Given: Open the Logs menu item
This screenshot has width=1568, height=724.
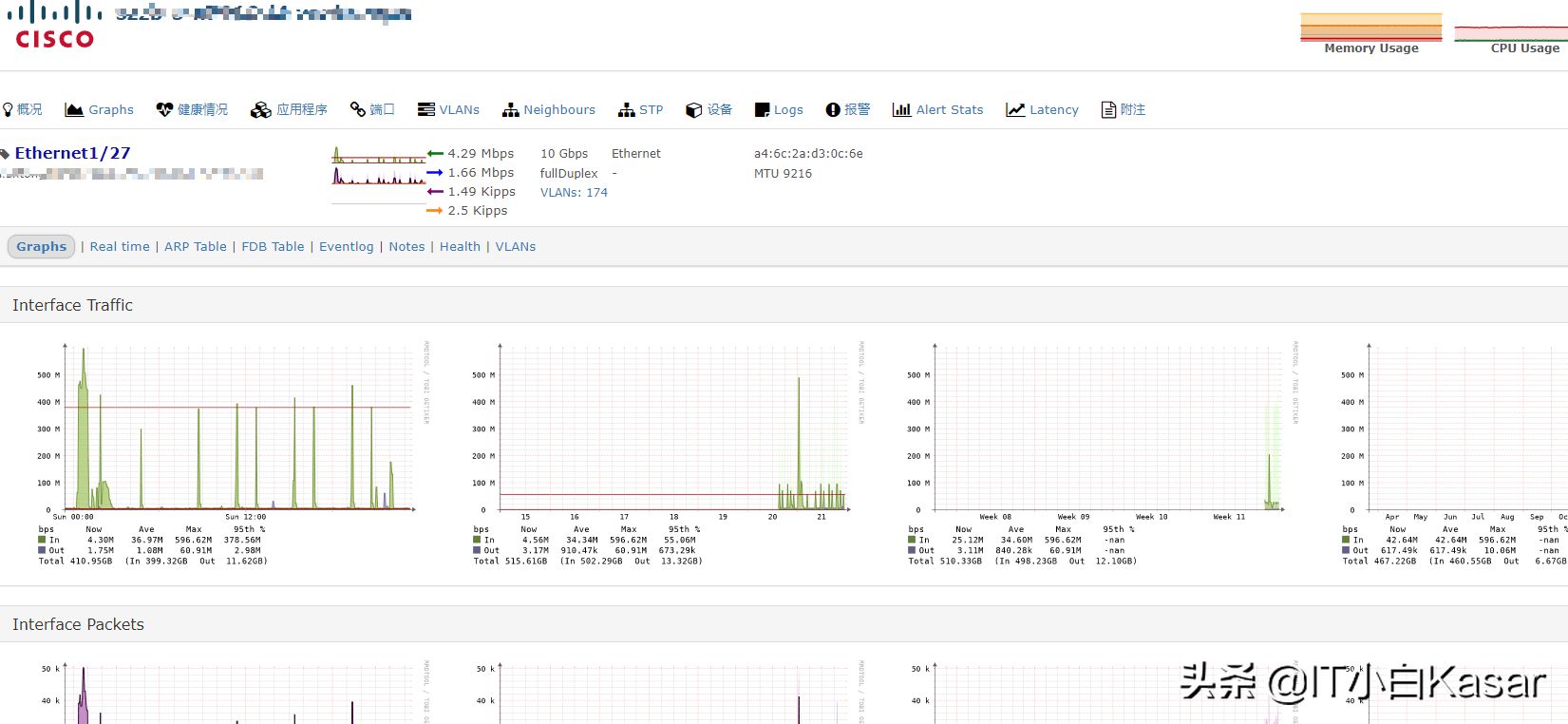Looking at the screenshot, I should click(788, 110).
